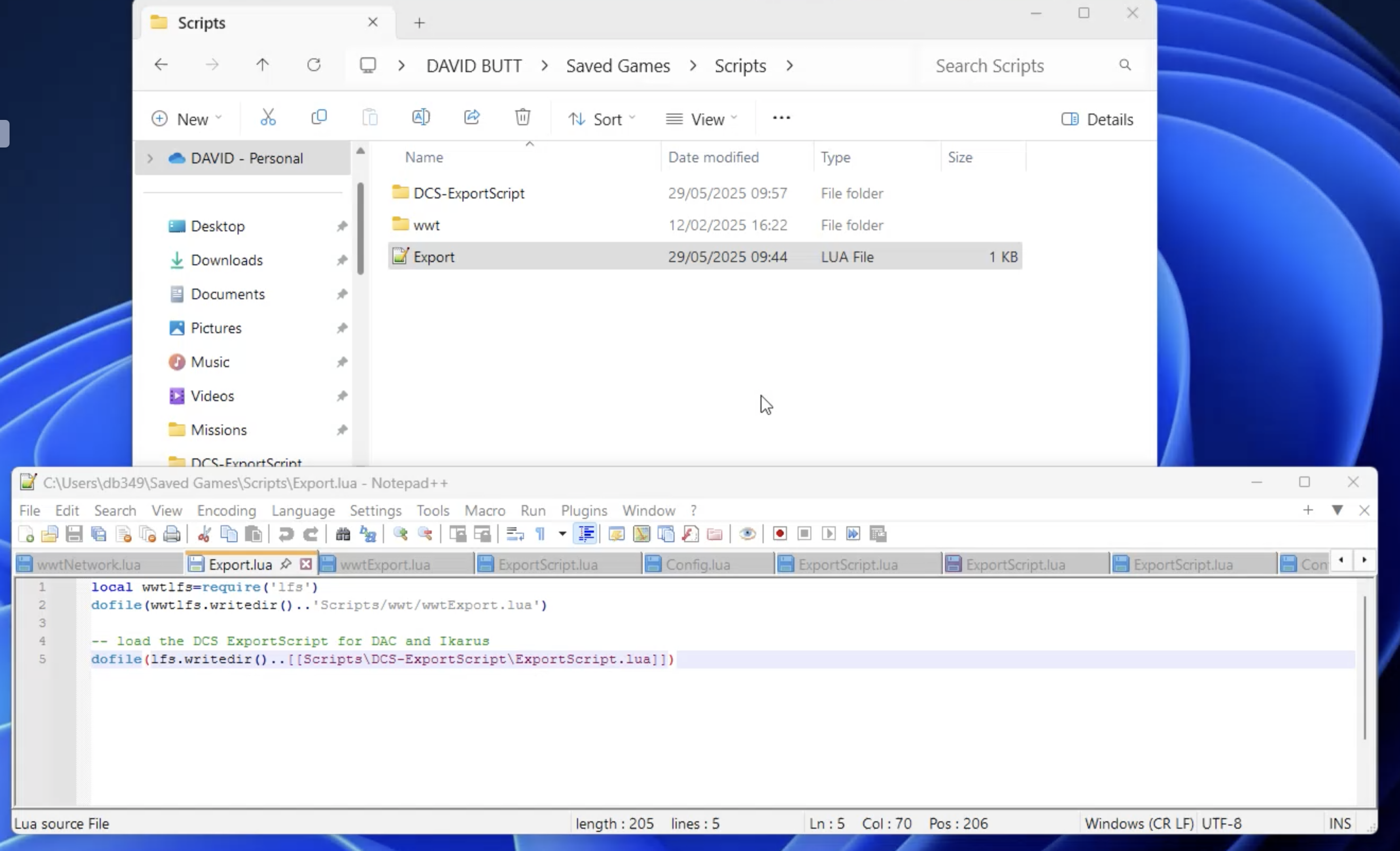Open the dropdown arrow beside pilcrow icon

562,534
